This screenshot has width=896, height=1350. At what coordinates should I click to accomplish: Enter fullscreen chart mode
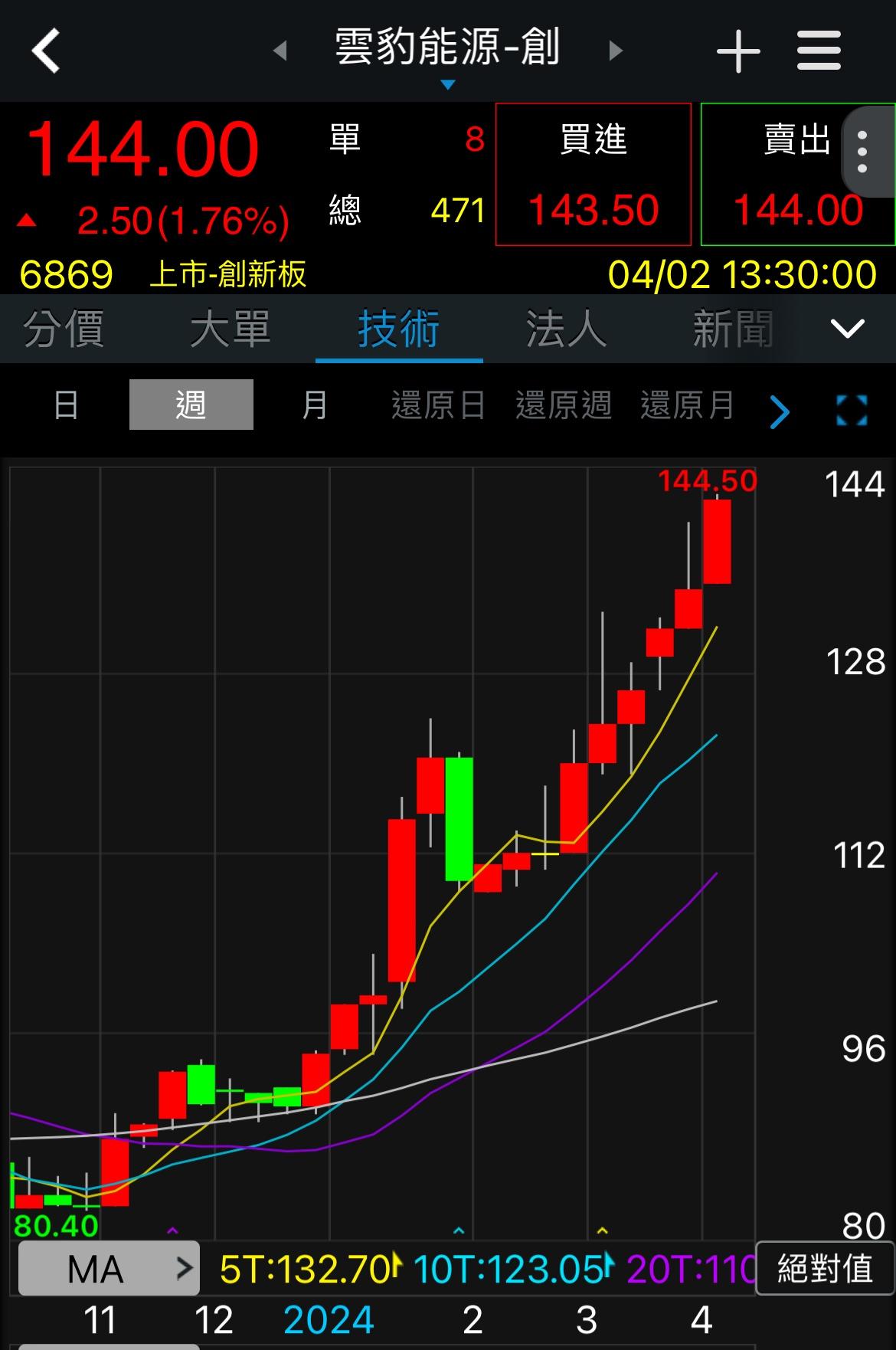[852, 411]
